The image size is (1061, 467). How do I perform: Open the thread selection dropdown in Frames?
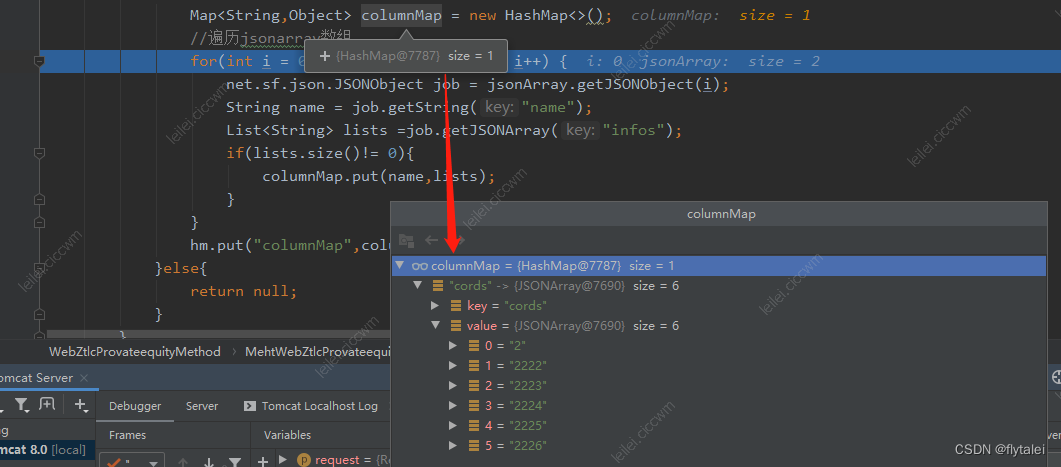coord(133,462)
